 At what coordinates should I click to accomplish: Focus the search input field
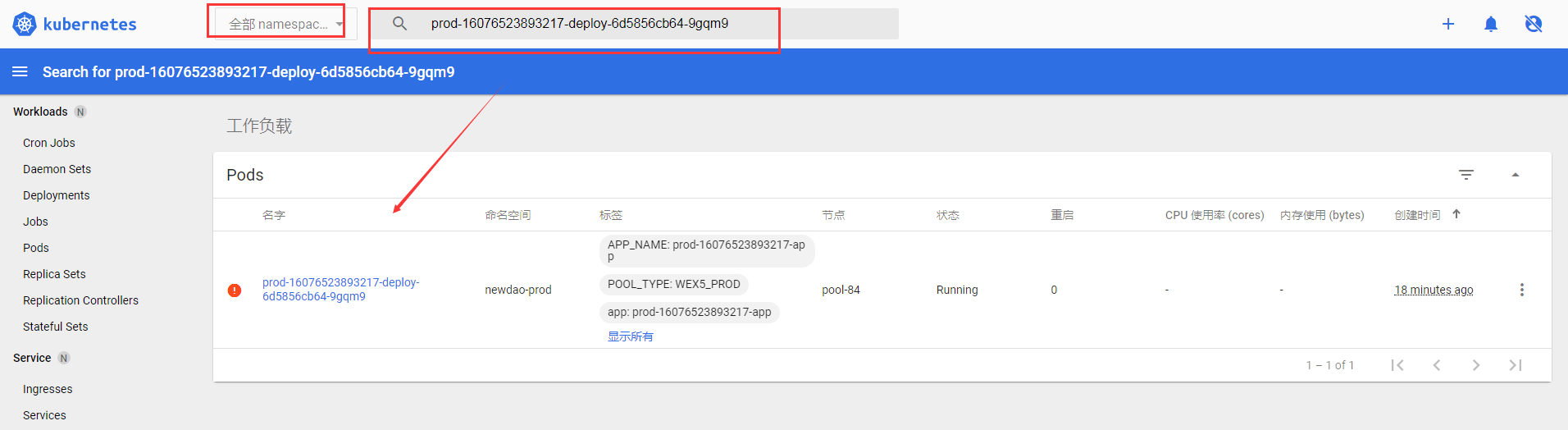(x=636, y=24)
